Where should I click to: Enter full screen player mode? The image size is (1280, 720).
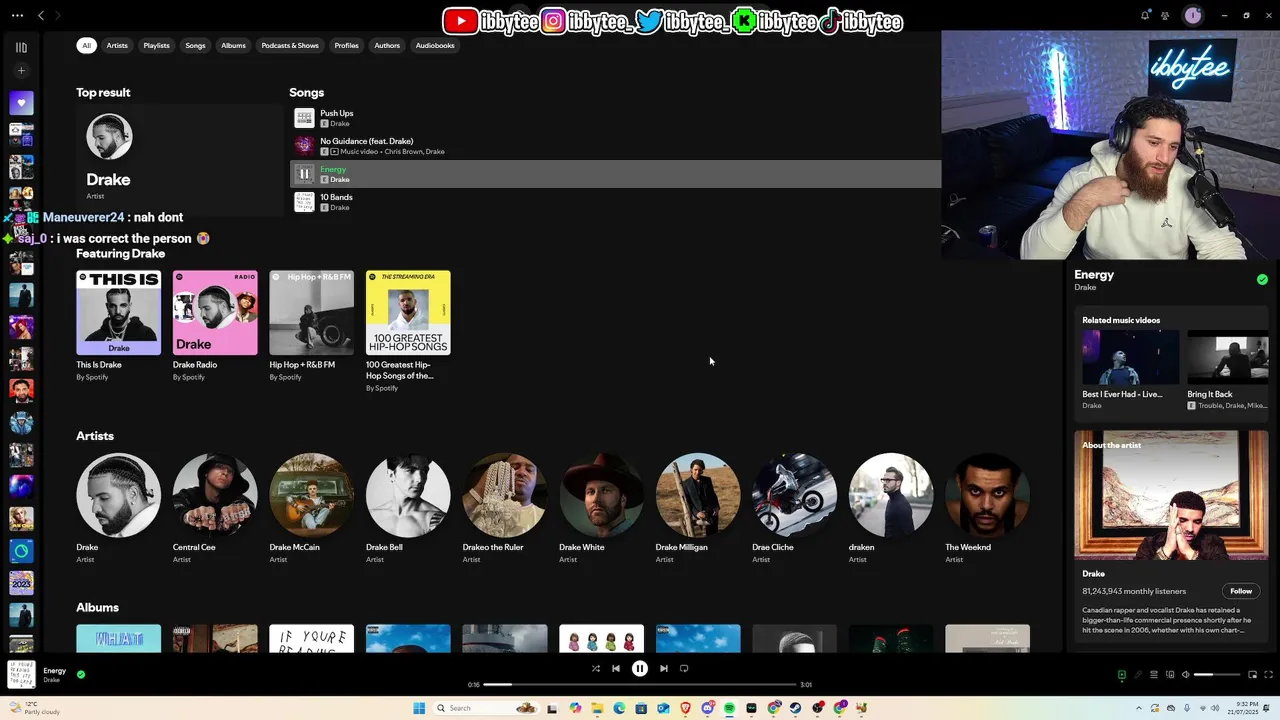tap(1269, 675)
